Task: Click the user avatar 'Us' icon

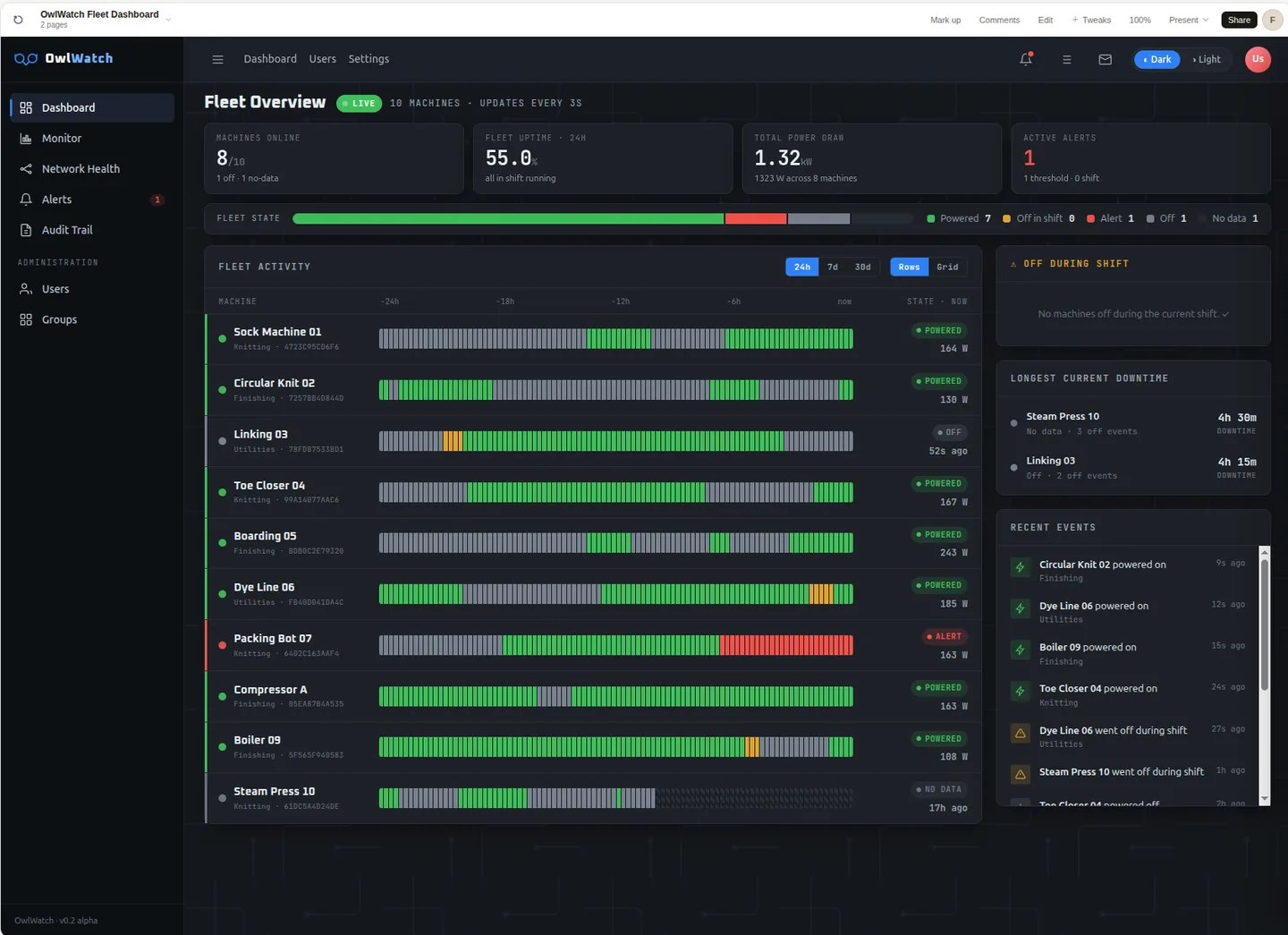Action: coord(1258,59)
